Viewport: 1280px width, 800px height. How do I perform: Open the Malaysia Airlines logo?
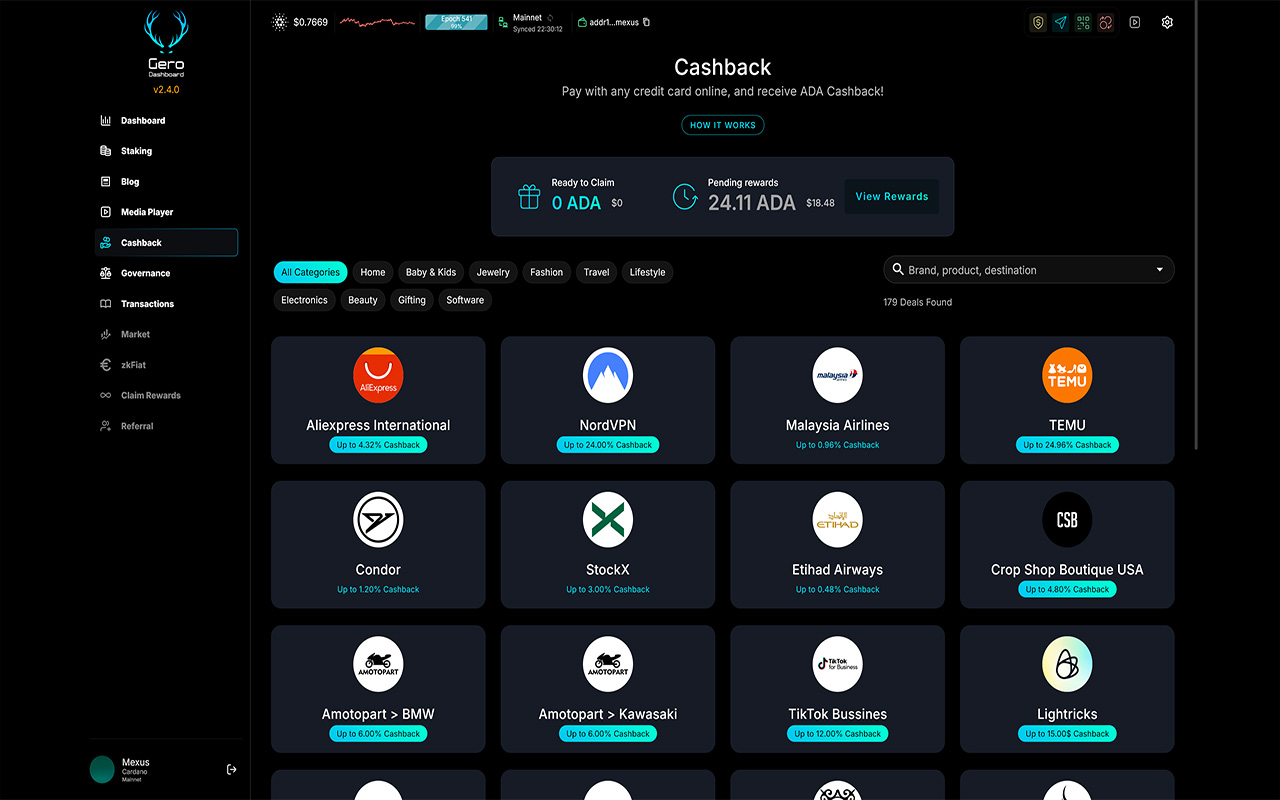coord(838,376)
